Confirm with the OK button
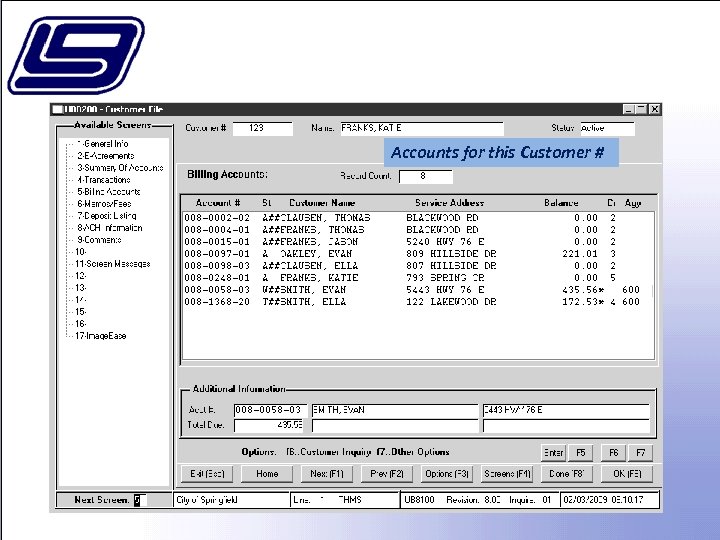The width and height of the screenshot is (720, 540). point(627,473)
